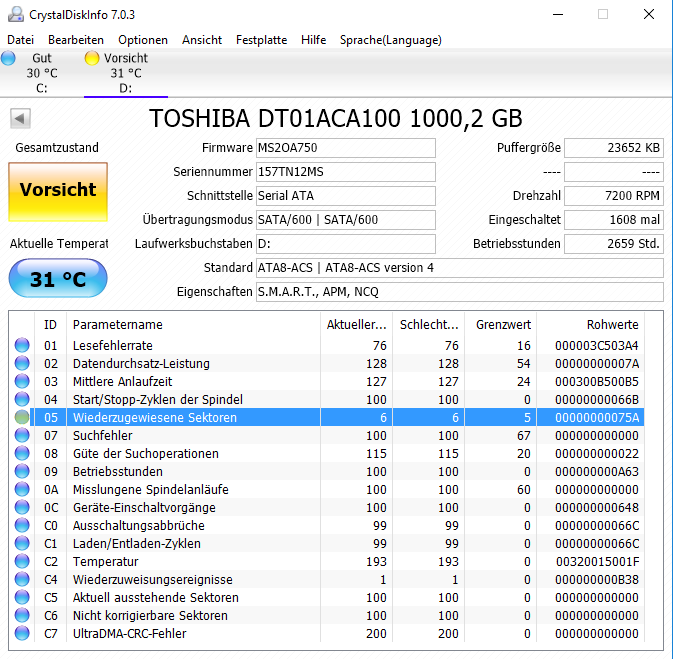Image resolution: width=673 pixels, height=659 pixels.
Task: Open the Hilfe menu
Action: 313,40
